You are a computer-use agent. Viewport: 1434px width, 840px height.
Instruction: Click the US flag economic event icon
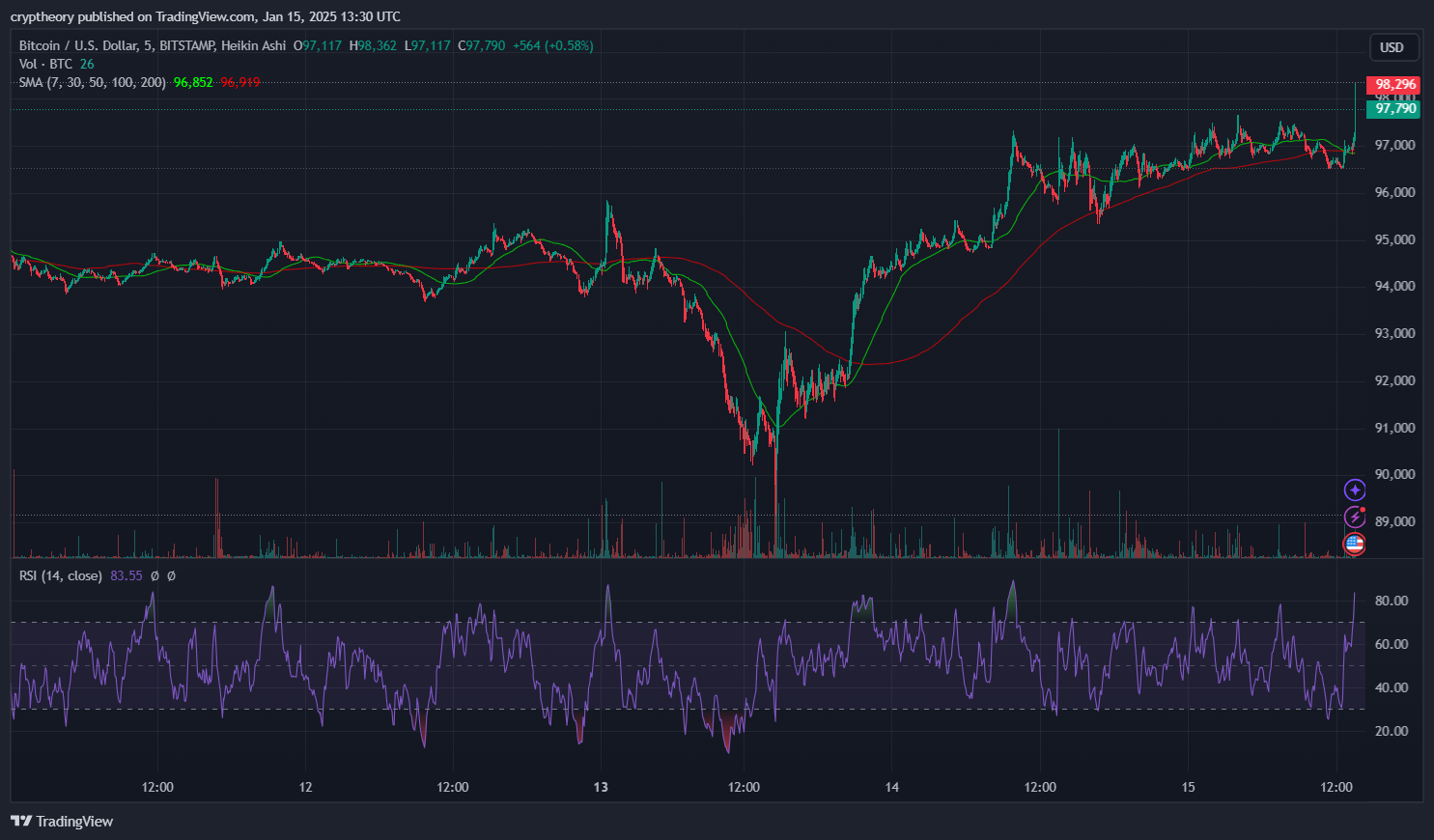[1355, 544]
